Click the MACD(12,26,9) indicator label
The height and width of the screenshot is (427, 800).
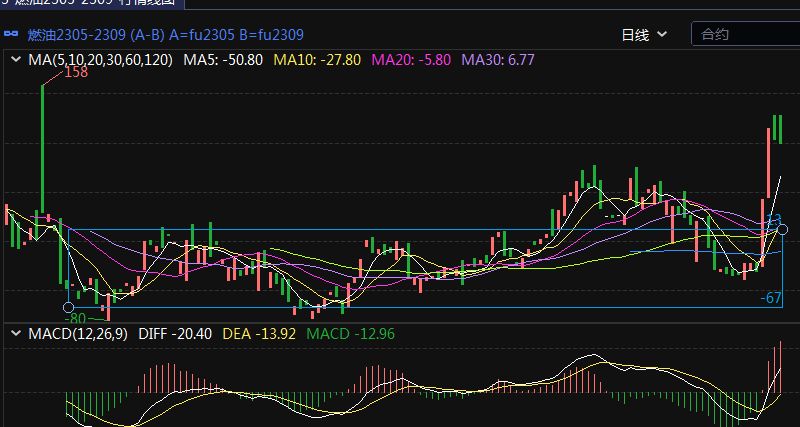pyautogui.click(x=79, y=333)
